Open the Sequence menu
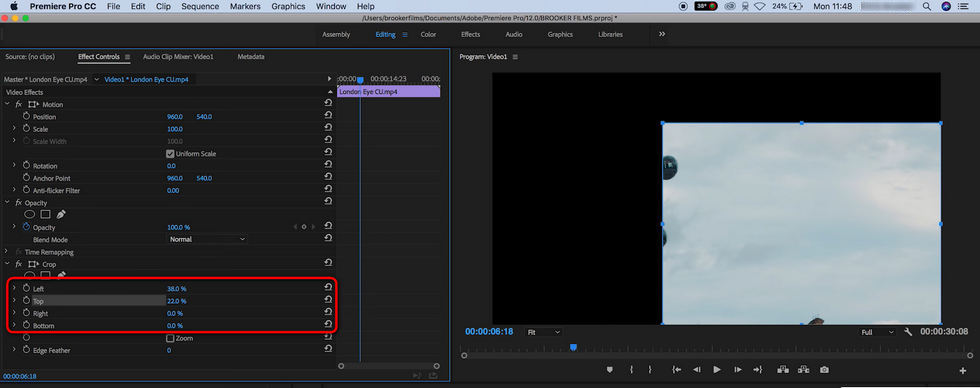The image size is (980, 388). [200, 6]
